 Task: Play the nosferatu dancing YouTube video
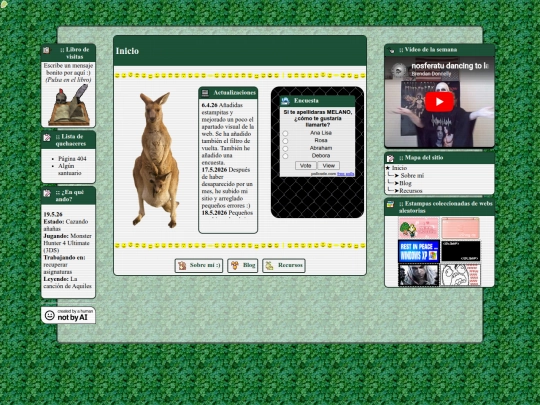(x=439, y=102)
